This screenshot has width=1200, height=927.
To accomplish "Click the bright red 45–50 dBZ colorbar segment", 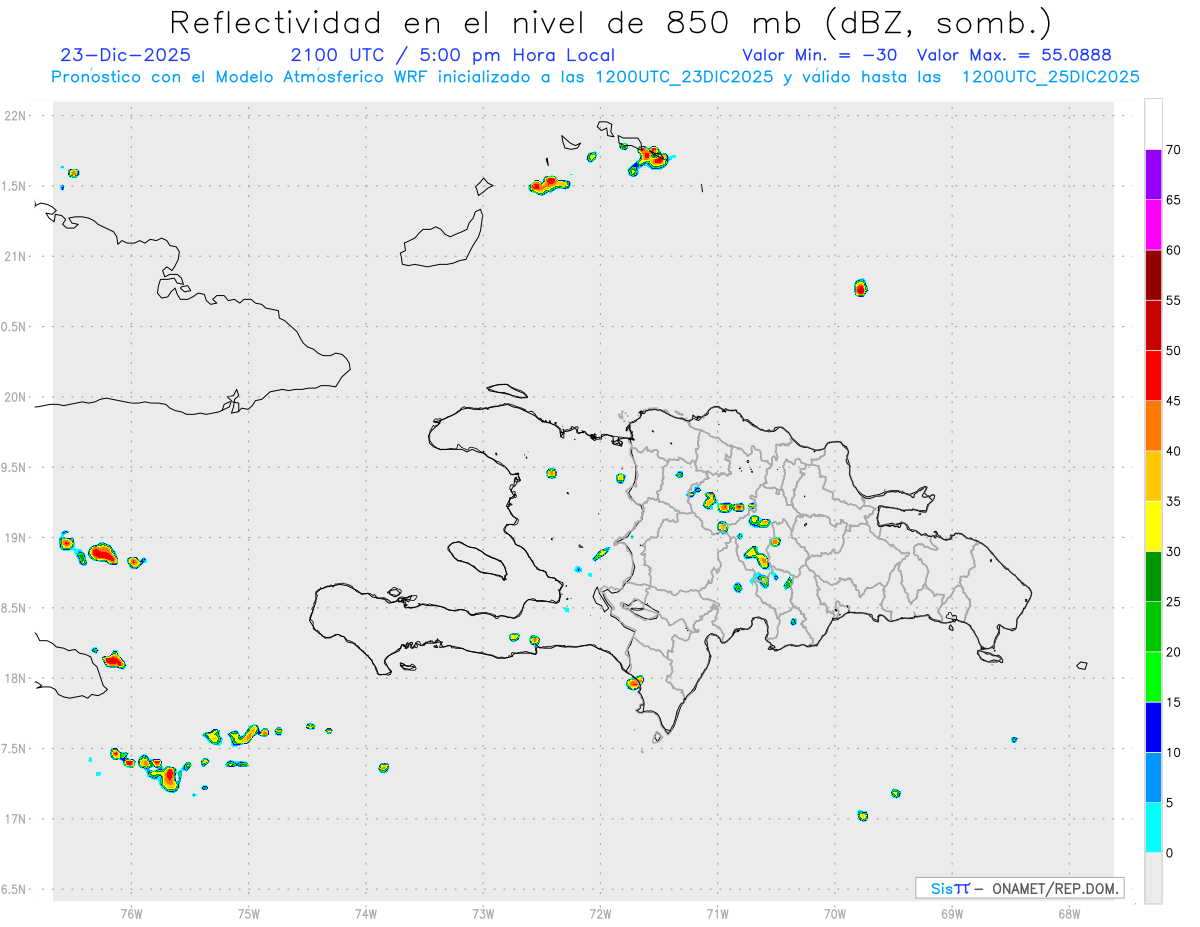I will [1153, 375].
